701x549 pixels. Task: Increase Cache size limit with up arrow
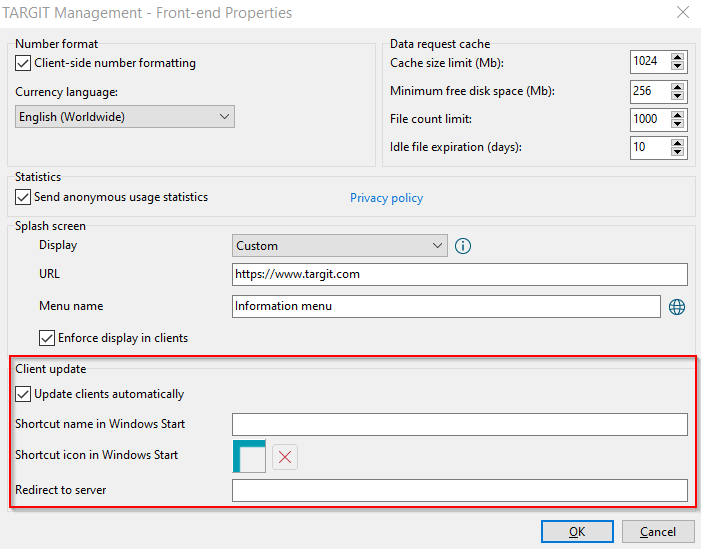pyautogui.click(x=678, y=57)
